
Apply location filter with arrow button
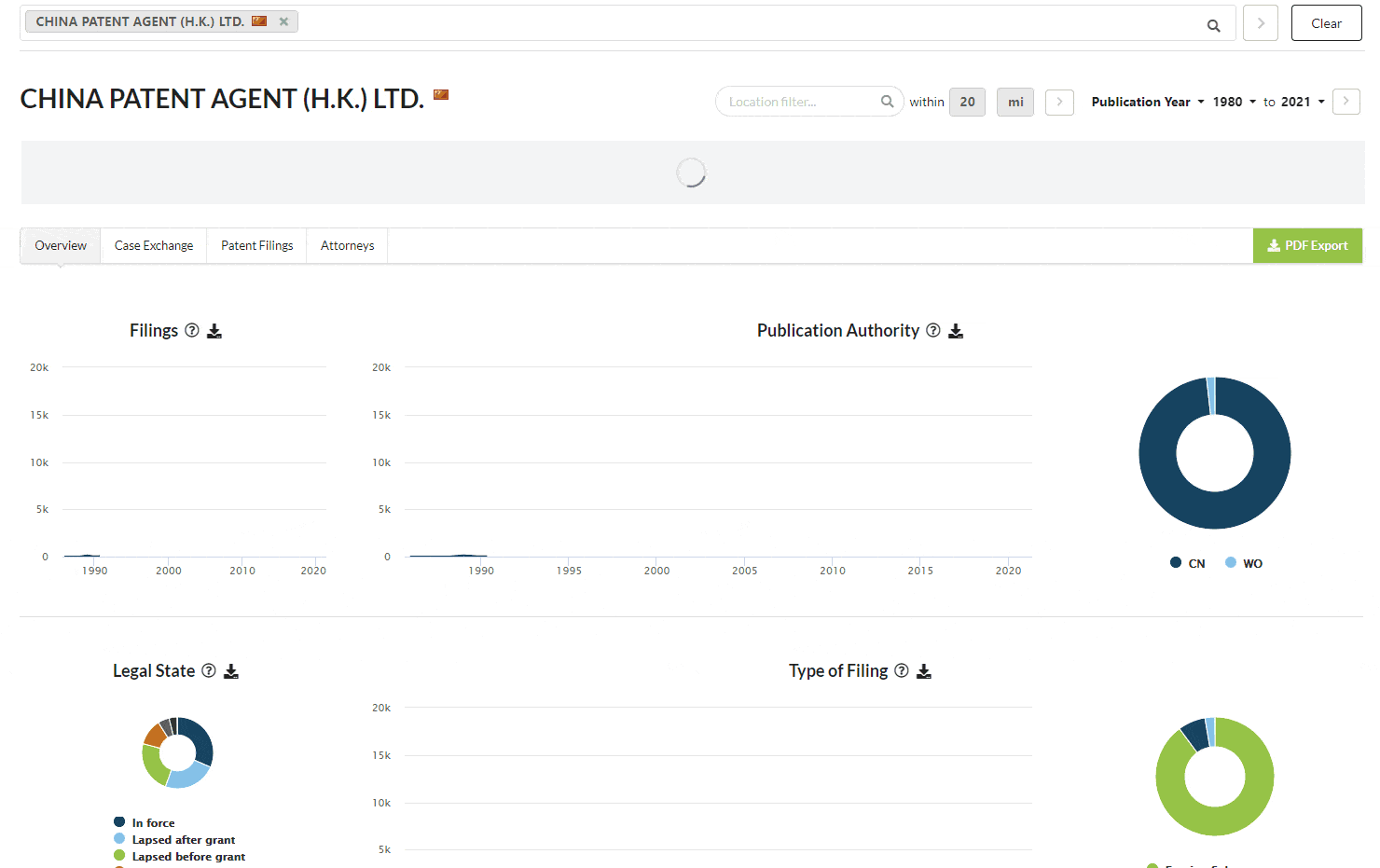coord(1059,102)
